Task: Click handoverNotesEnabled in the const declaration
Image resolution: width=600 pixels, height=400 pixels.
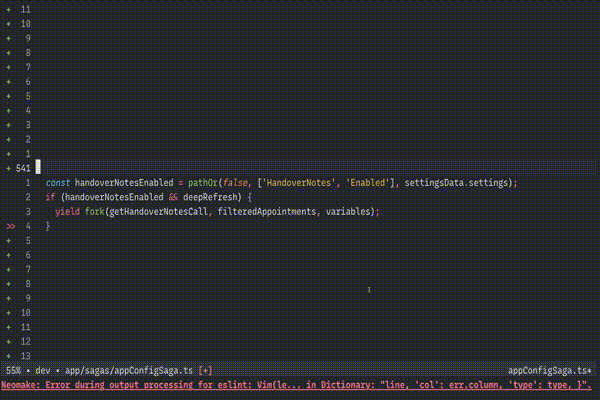Action: (x=124, y=183)
